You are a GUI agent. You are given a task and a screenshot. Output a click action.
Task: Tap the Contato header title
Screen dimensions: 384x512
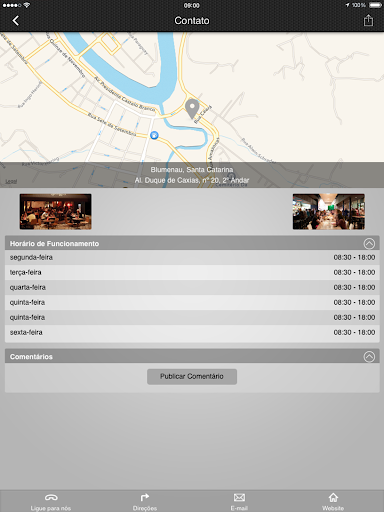[x=192, y=21]
